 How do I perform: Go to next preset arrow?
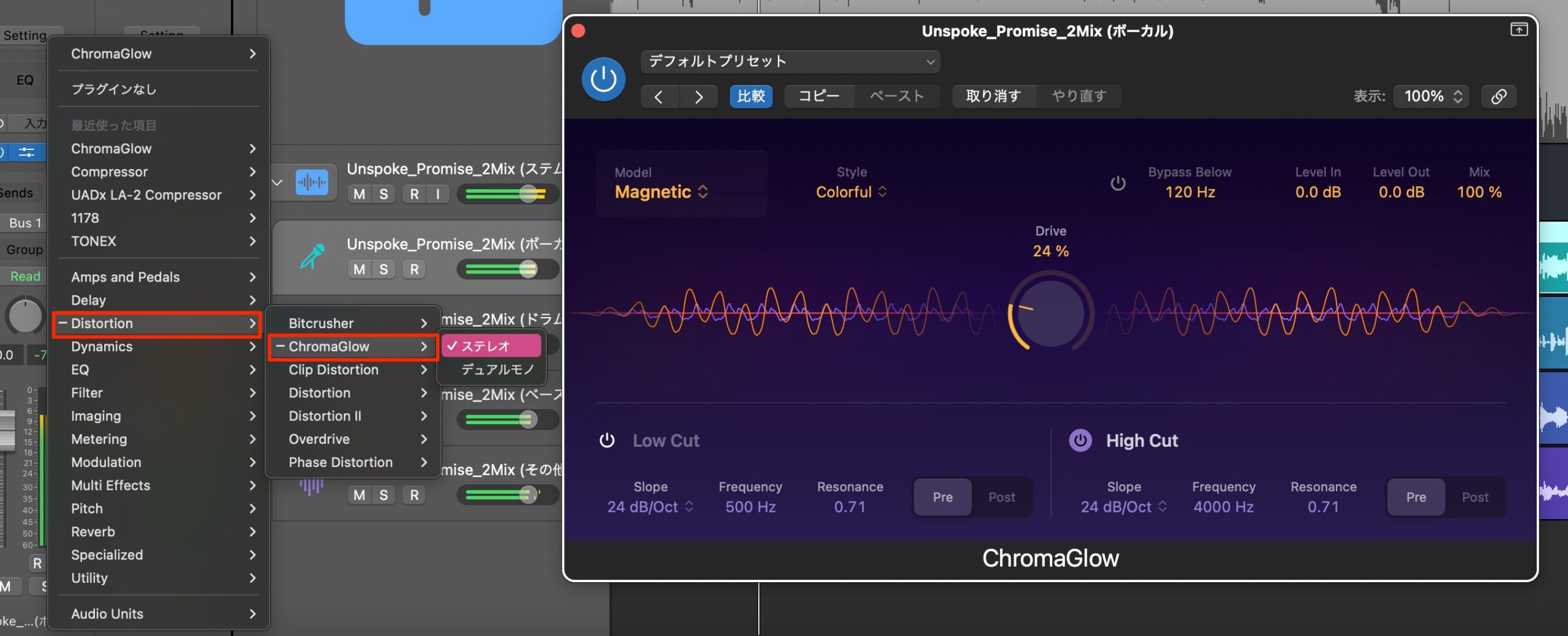pyautogui.click(x=698, y=97)
